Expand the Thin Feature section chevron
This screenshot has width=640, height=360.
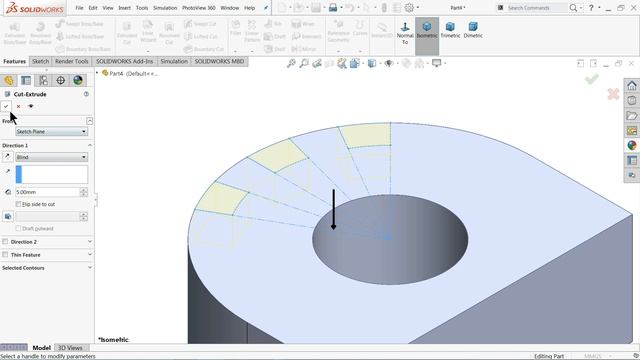pyautogui.click(x=89, y=255)
